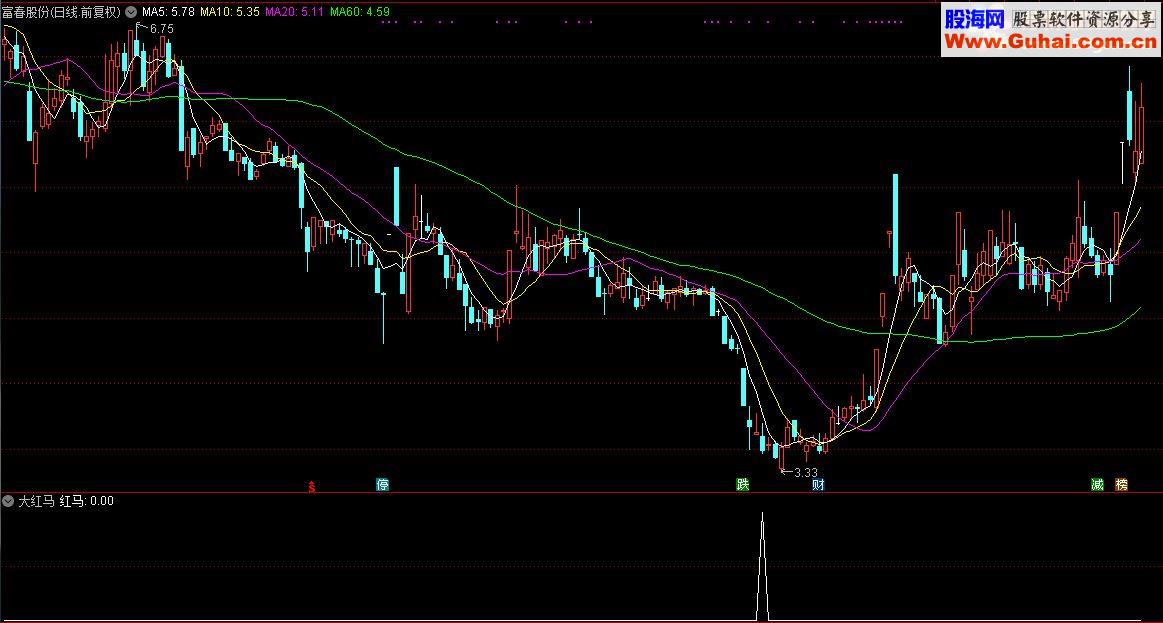The height and width of the screenshot is (623, 1163).
Task: Expand the 大红马 indicator panel dropdown arrow
Action: (x=9, y=501)
